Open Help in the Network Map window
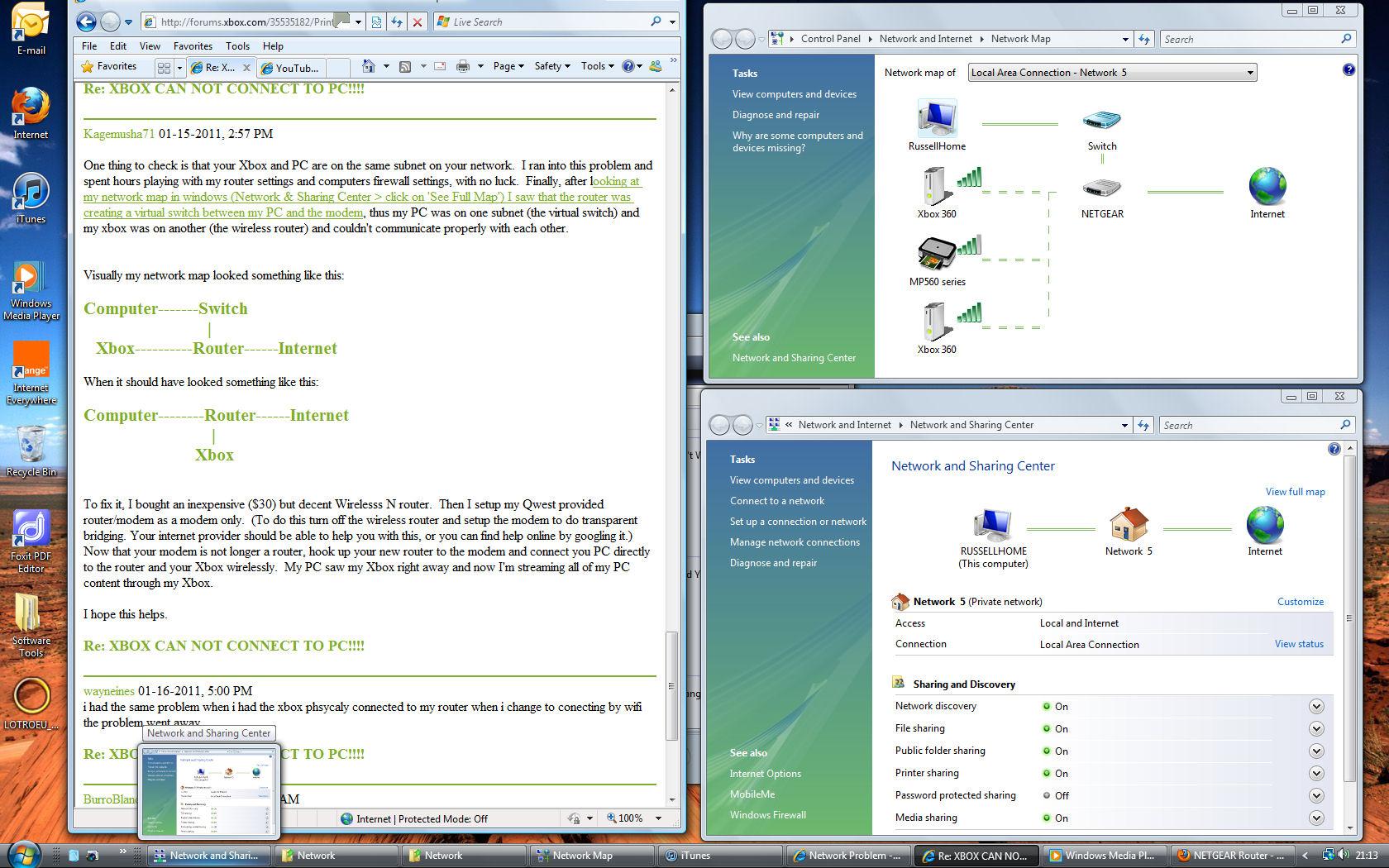This screenshot has height=868, width=1389. [x=1348, y=69]
